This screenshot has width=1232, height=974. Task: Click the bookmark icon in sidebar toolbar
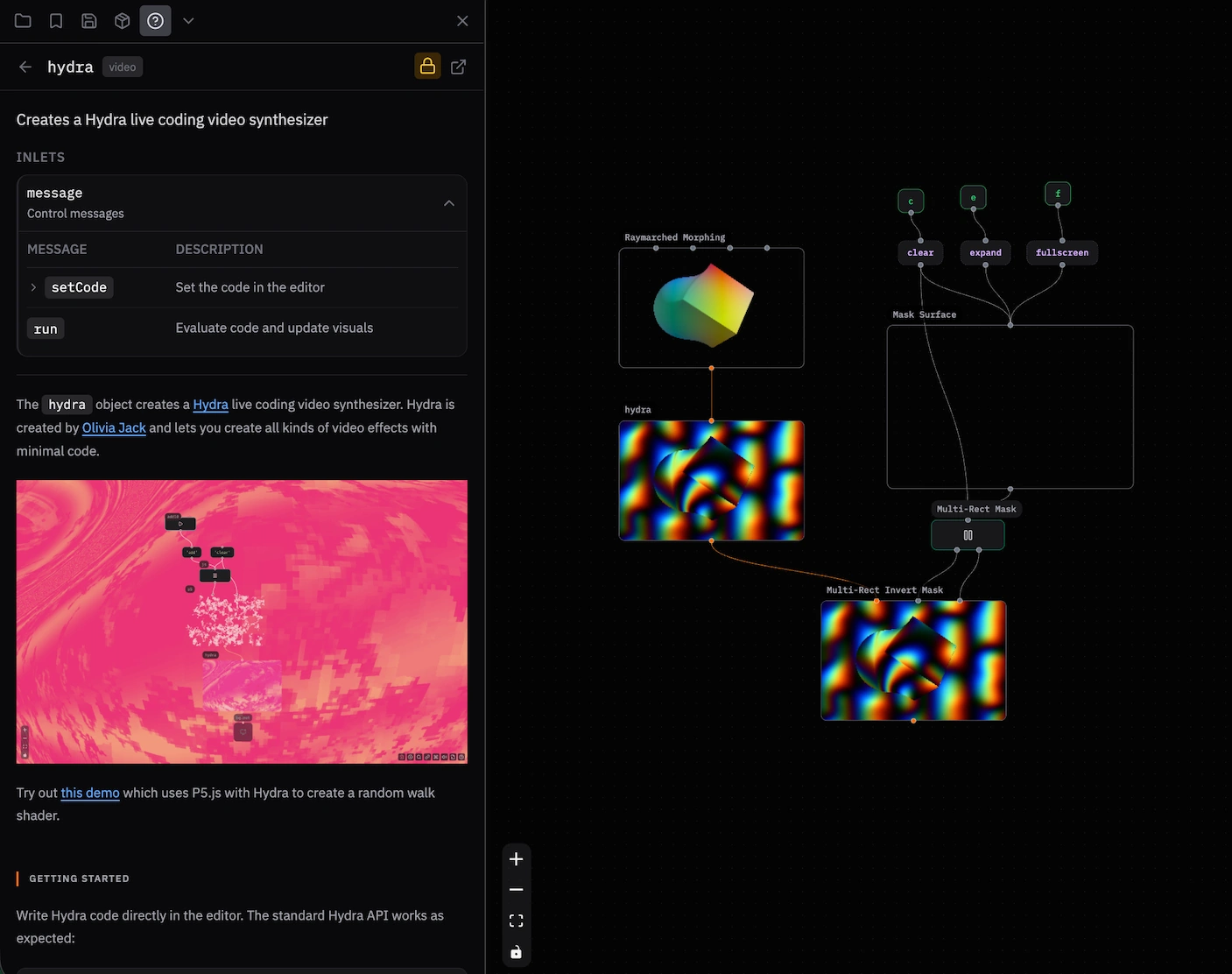click(x=56, y=21)
